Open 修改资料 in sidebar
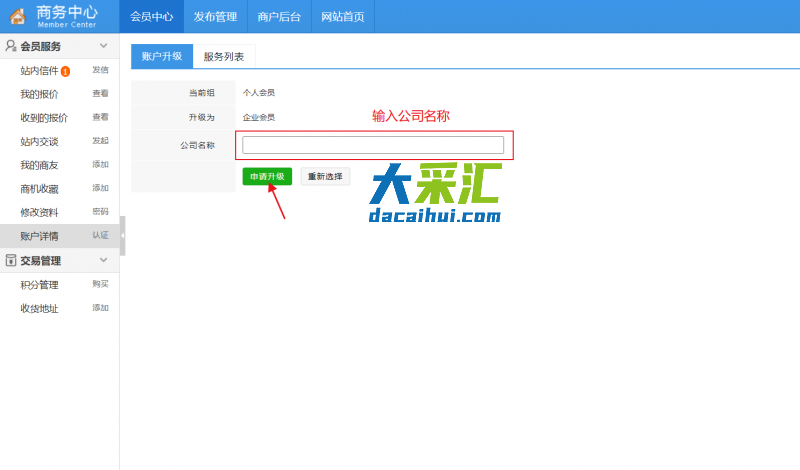The width and height of the screenshot is (800, 470). pyautogui.click(x=39, y=212)
